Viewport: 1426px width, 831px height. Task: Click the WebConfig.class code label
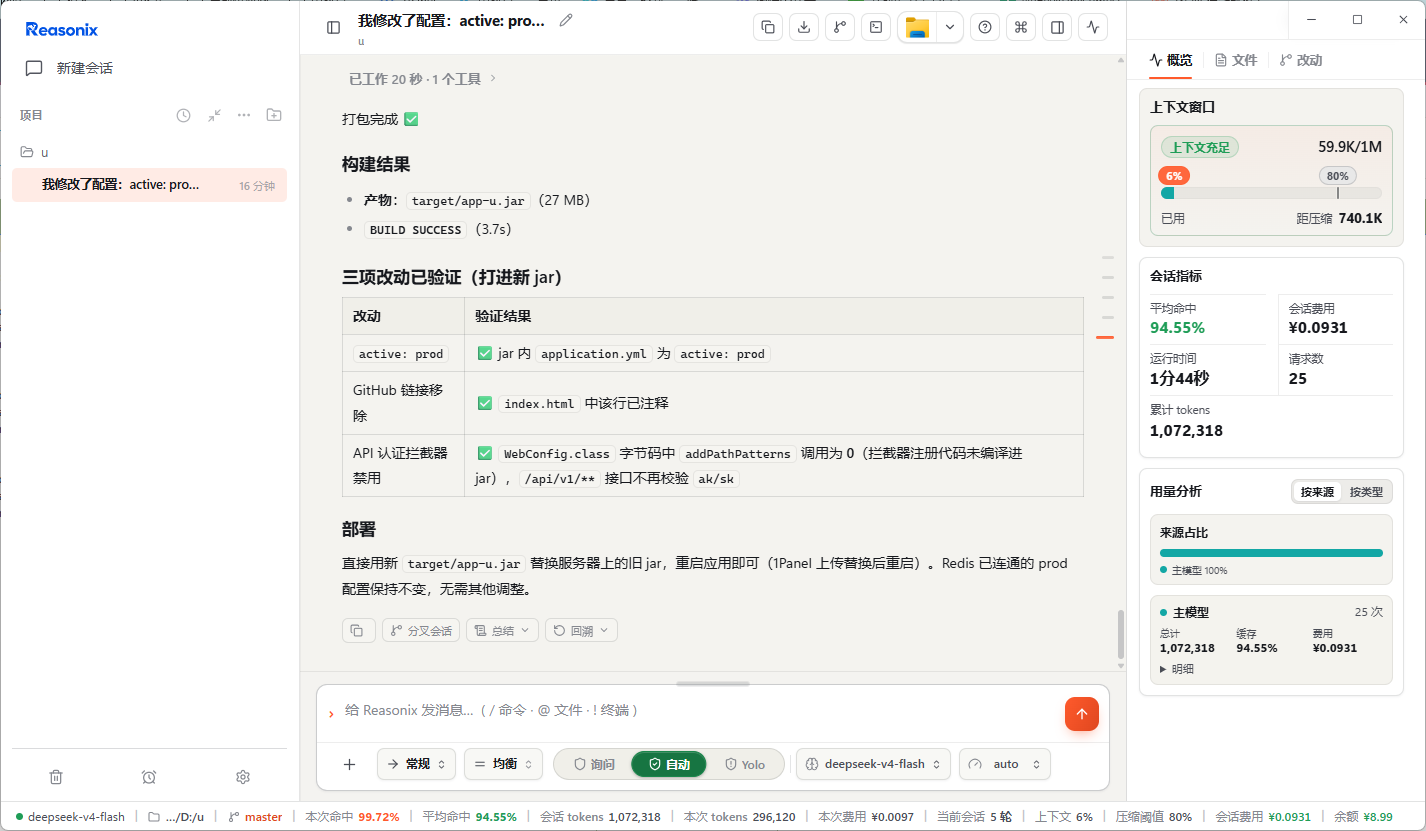557,454
